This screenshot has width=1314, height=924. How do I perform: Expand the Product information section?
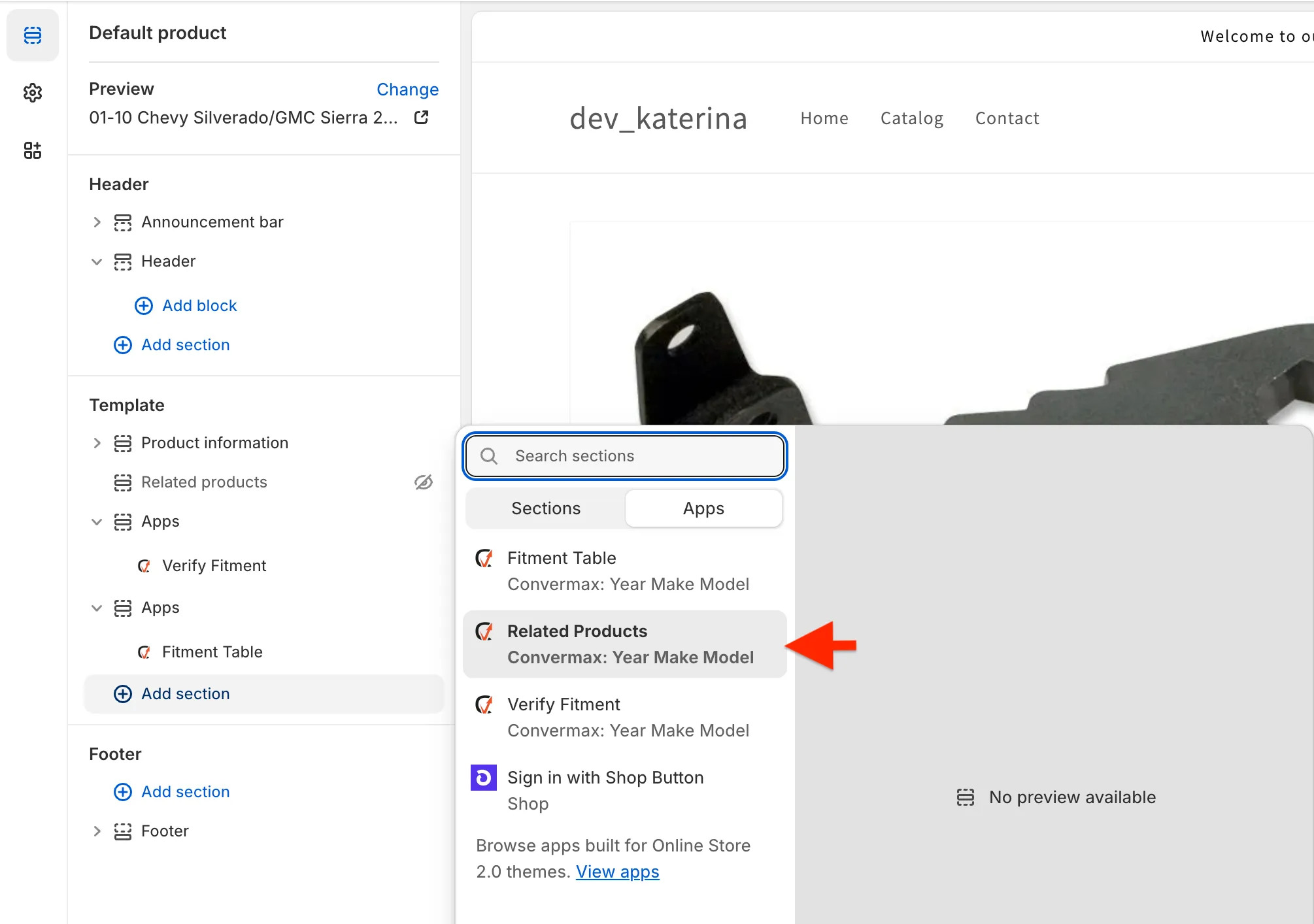pos(97,443)
